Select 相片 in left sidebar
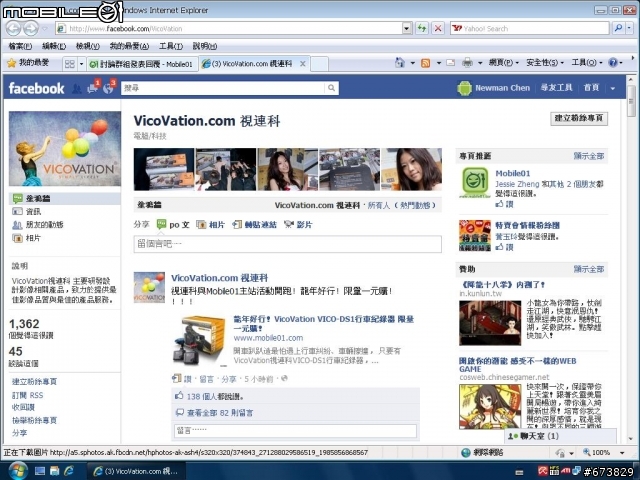The height and width of the screenshot is (480, 640). coord(33,238)
